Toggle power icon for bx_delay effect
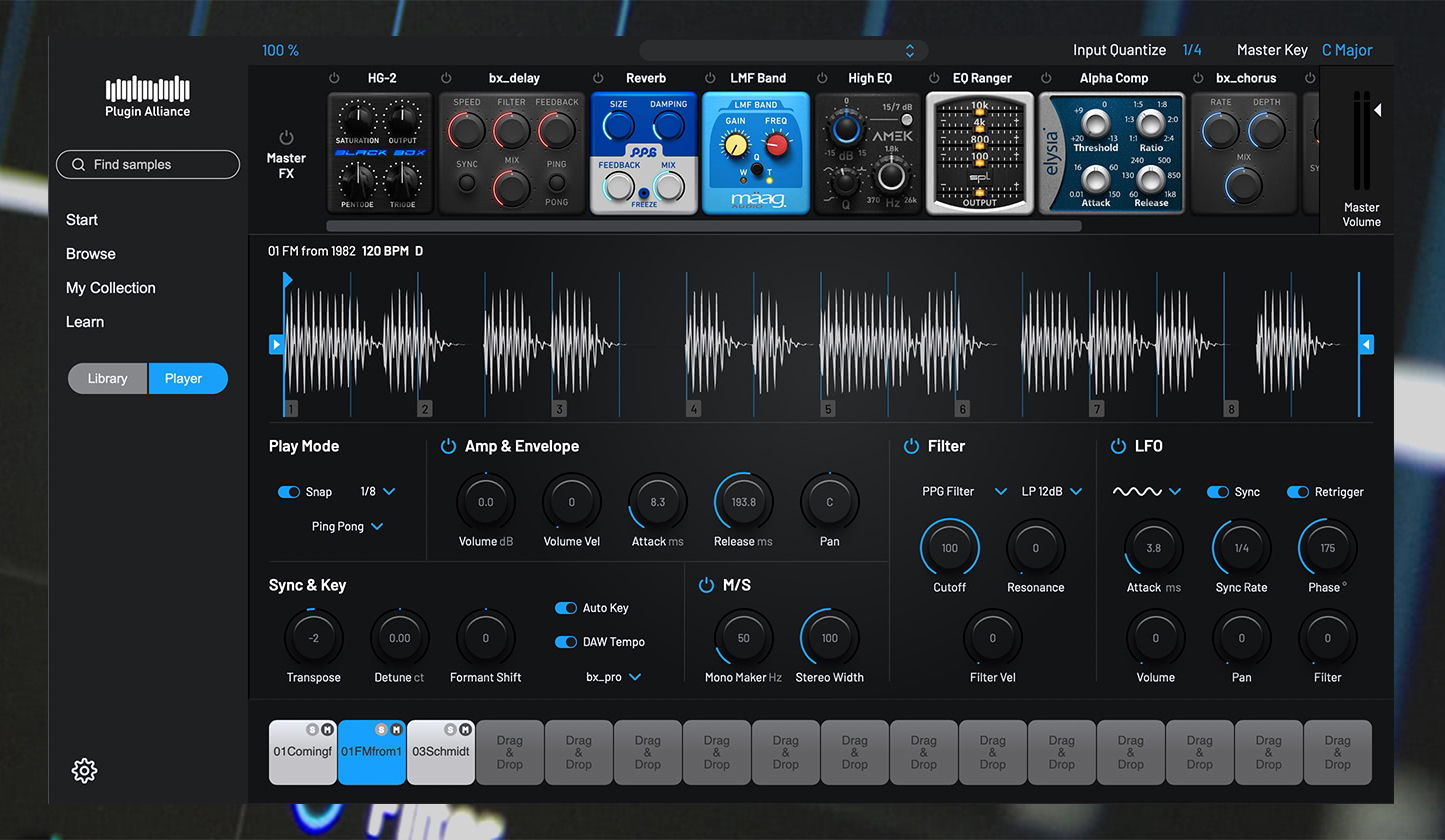The width and height of the screenshot is (1445, 840). (446, 78)
